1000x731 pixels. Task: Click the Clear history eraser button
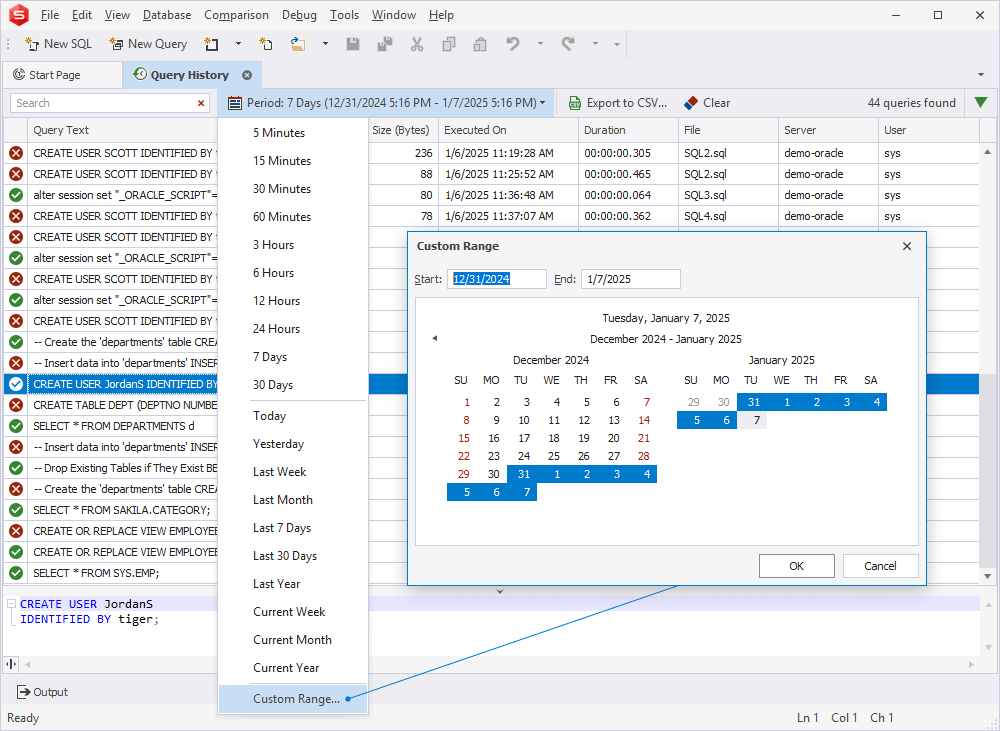click(x=707, y=103)
